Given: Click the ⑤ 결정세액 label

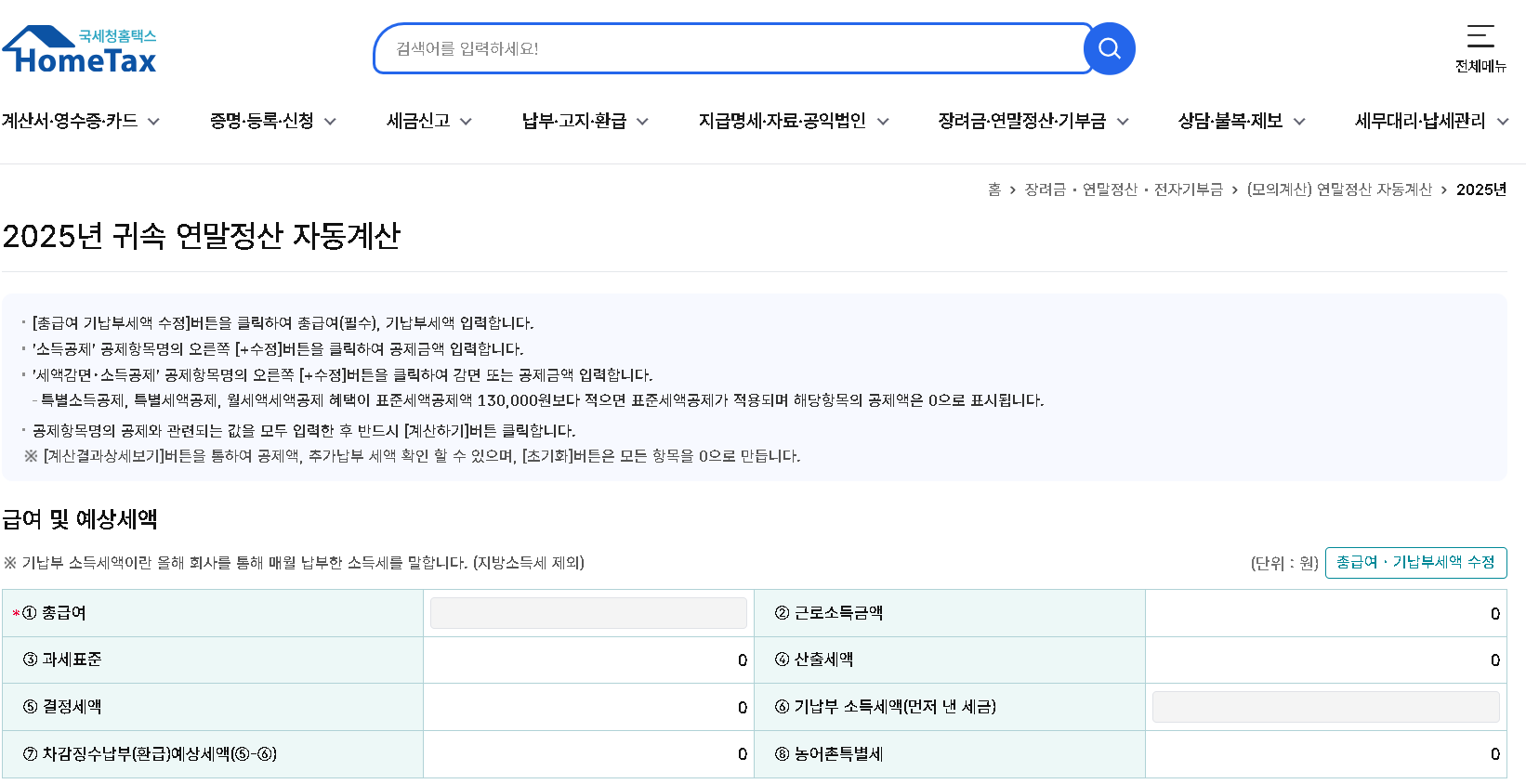Looking at the screenshot, I should (62, 707).
